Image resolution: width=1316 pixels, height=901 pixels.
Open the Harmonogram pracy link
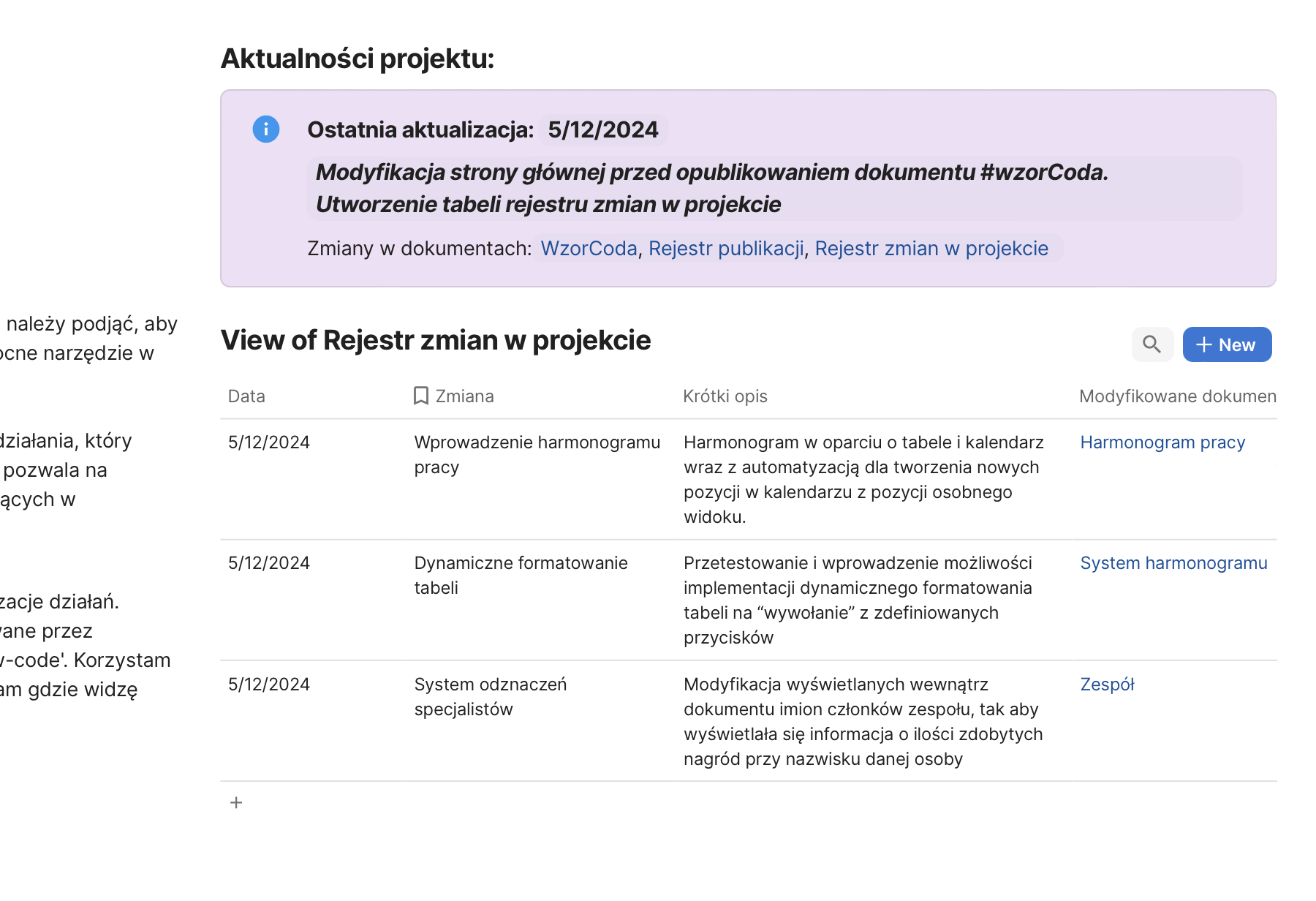point(1162,442)
